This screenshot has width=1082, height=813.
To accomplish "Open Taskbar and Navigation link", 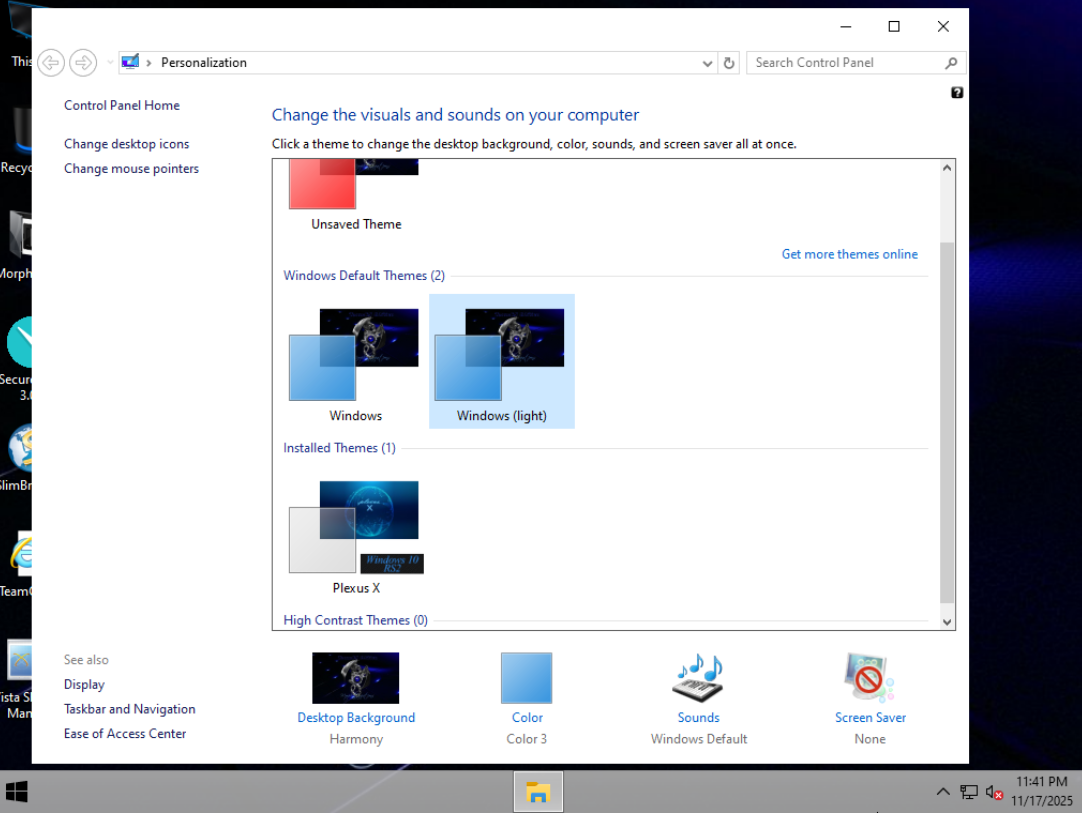I will point(130,709).
